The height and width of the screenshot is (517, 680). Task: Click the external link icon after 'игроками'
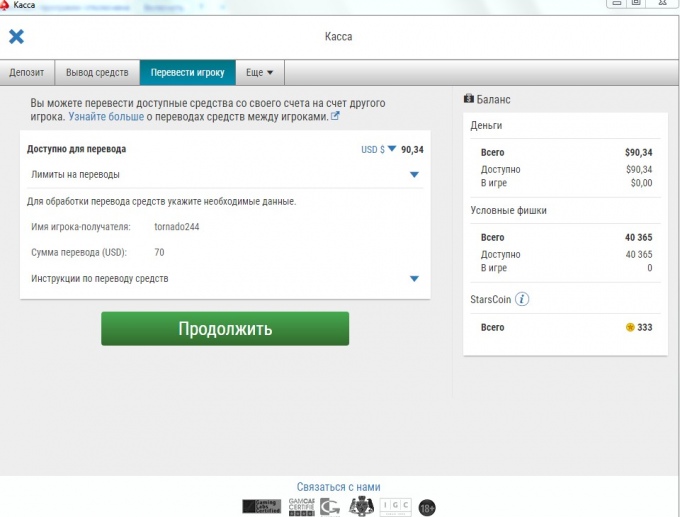pos(335,116)
